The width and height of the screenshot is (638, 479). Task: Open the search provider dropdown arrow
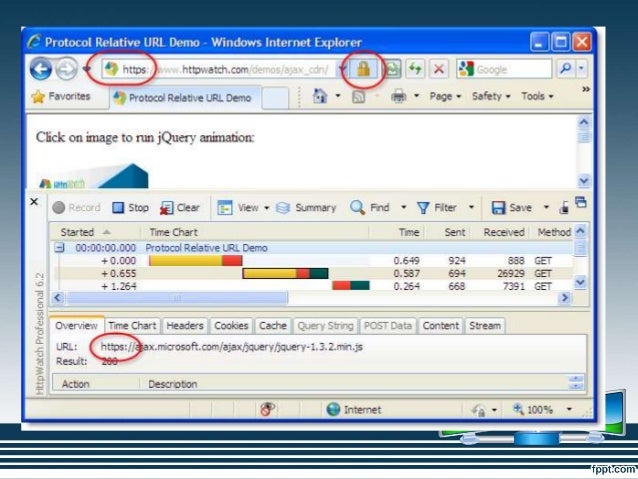tap(581, 68)
